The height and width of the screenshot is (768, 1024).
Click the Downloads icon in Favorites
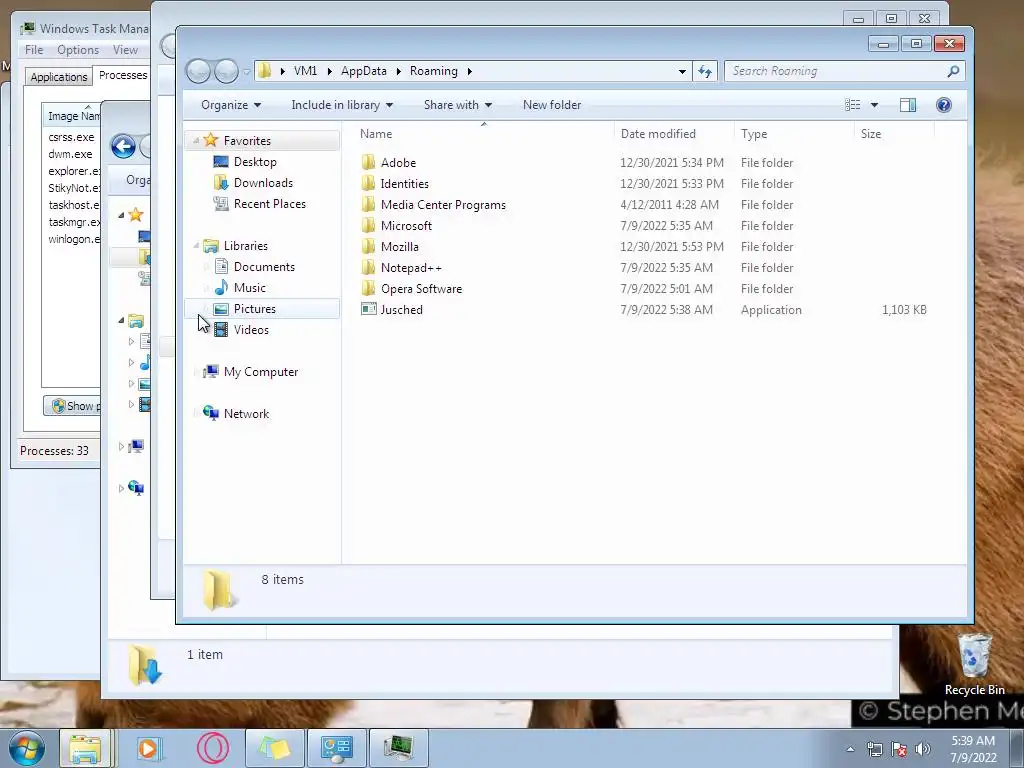[221, 182]
